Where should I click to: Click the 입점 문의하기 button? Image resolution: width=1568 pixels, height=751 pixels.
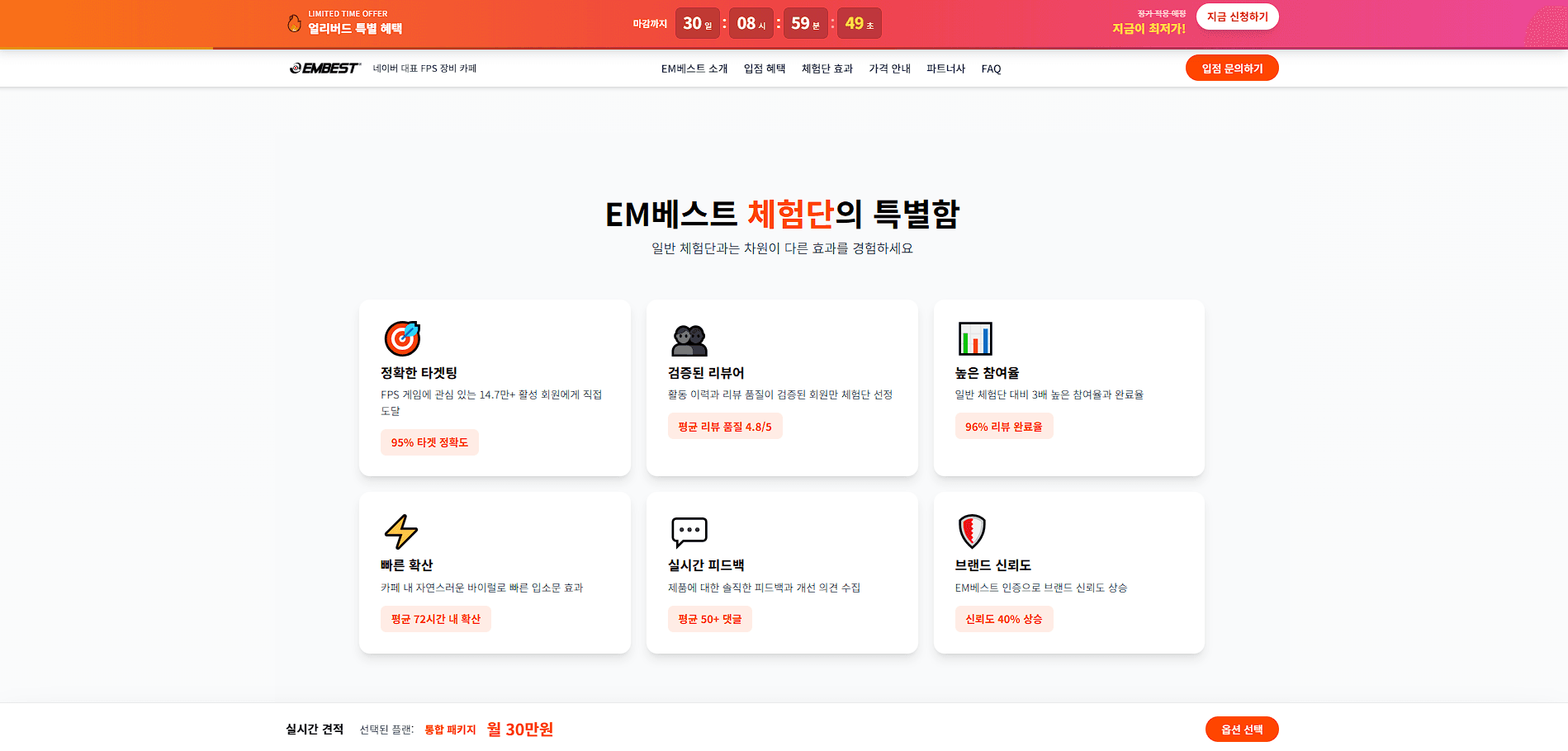(x=1232, y=68)
